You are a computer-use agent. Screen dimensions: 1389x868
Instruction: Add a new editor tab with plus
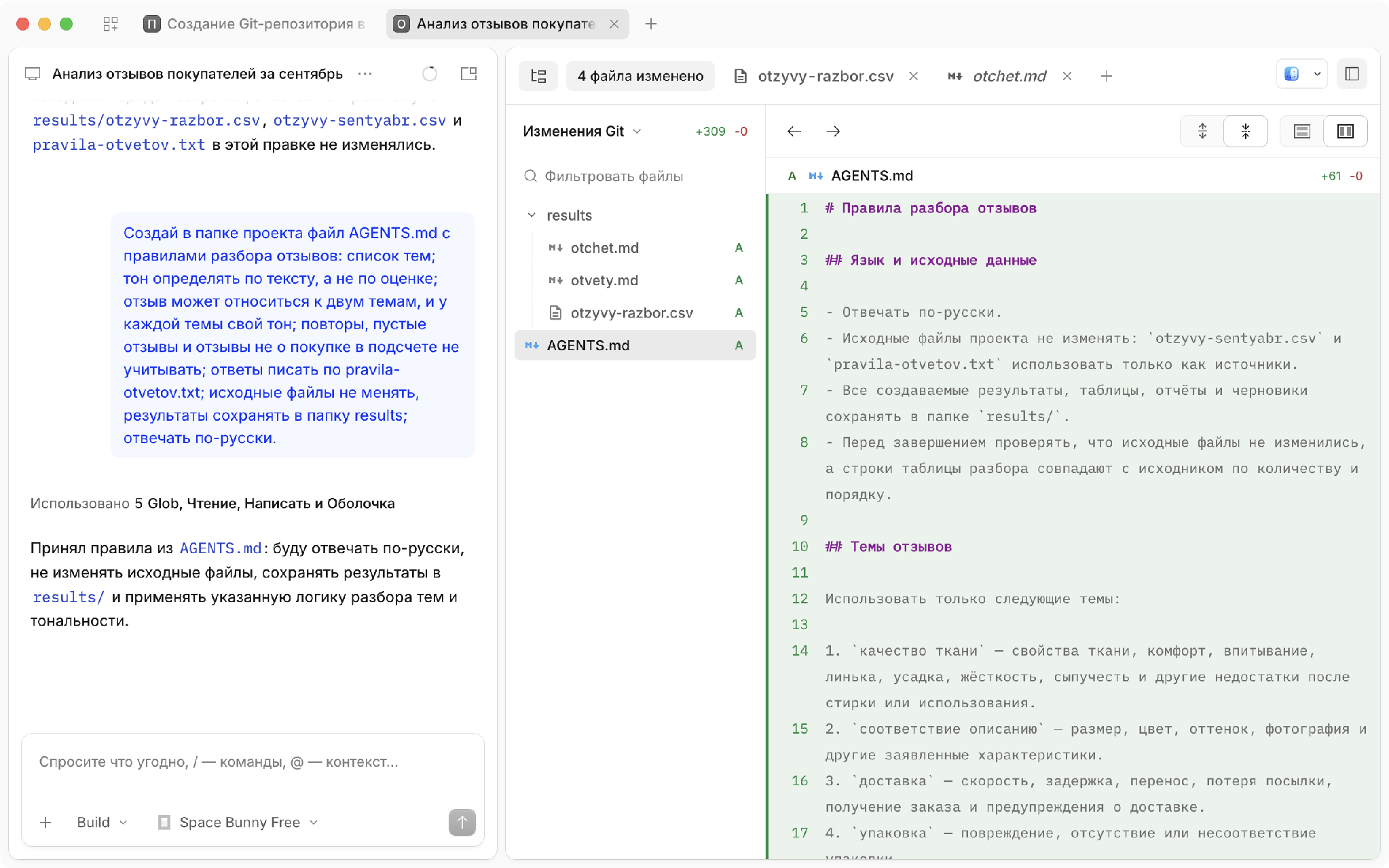1106,76
